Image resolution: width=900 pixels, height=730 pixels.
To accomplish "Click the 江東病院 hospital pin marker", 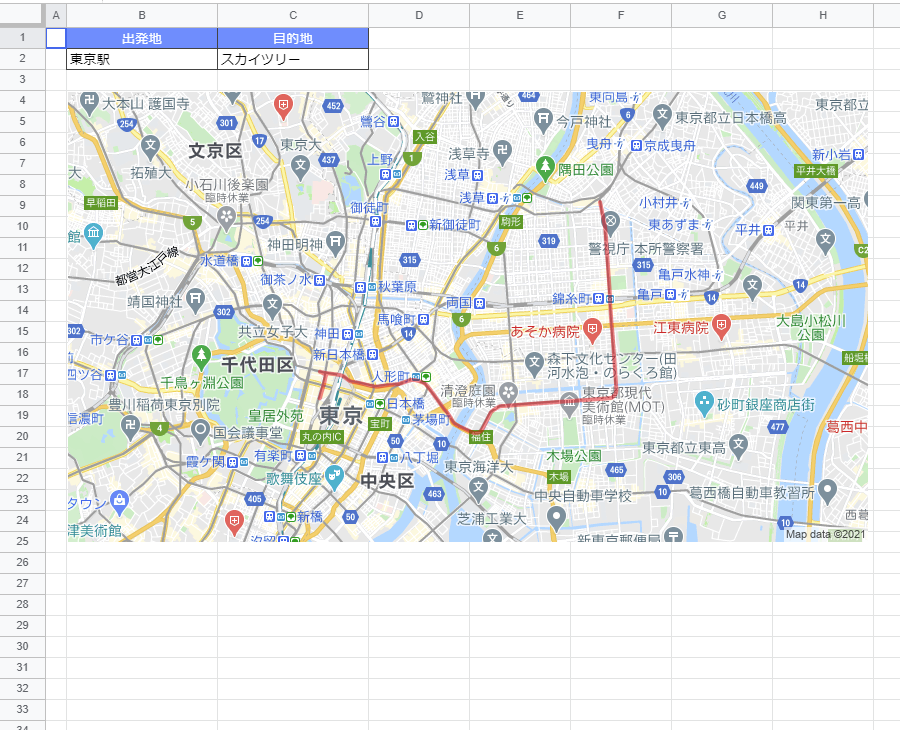I will pos(721,325).
